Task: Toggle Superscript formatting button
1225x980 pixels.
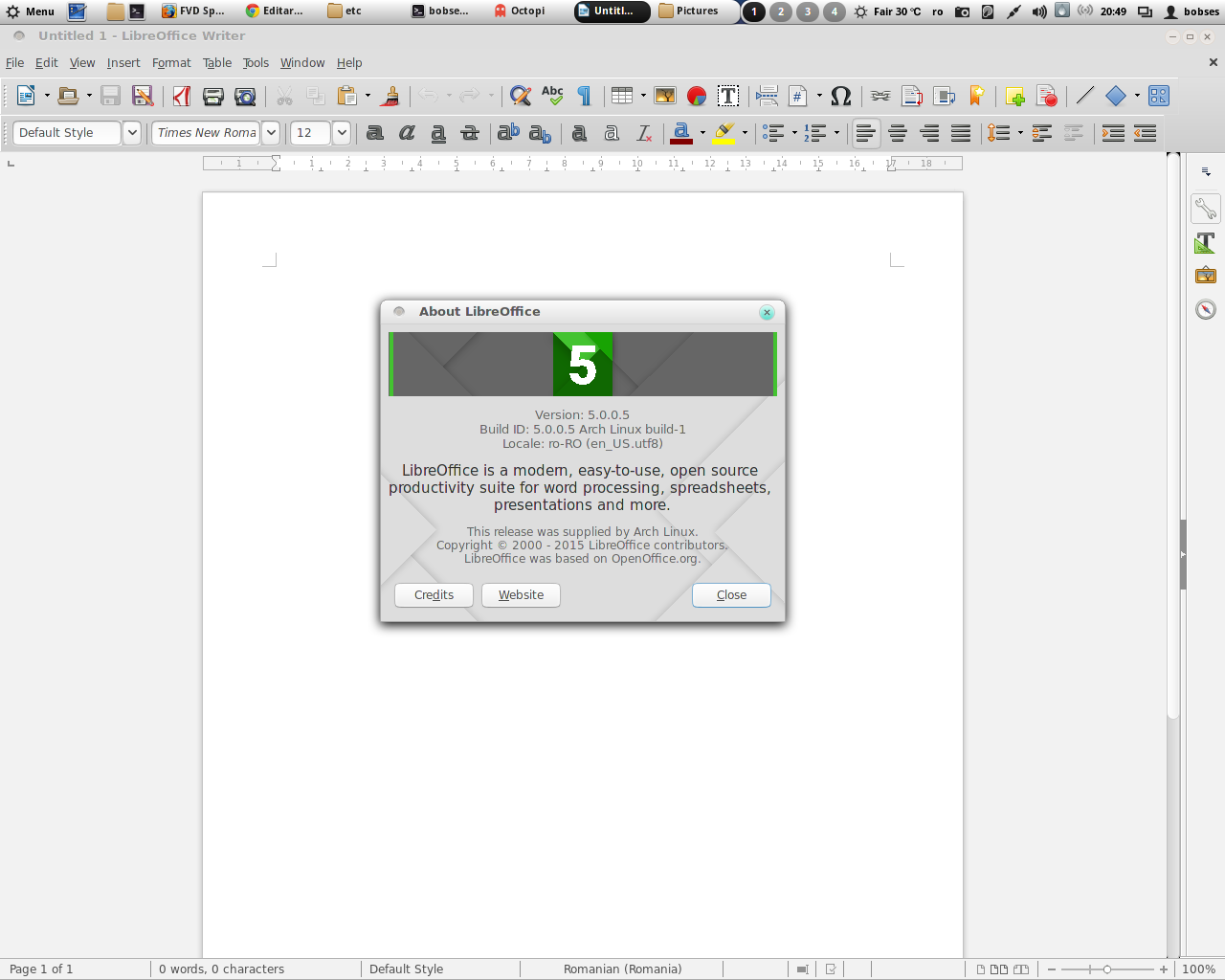Action: click(508, 133)
